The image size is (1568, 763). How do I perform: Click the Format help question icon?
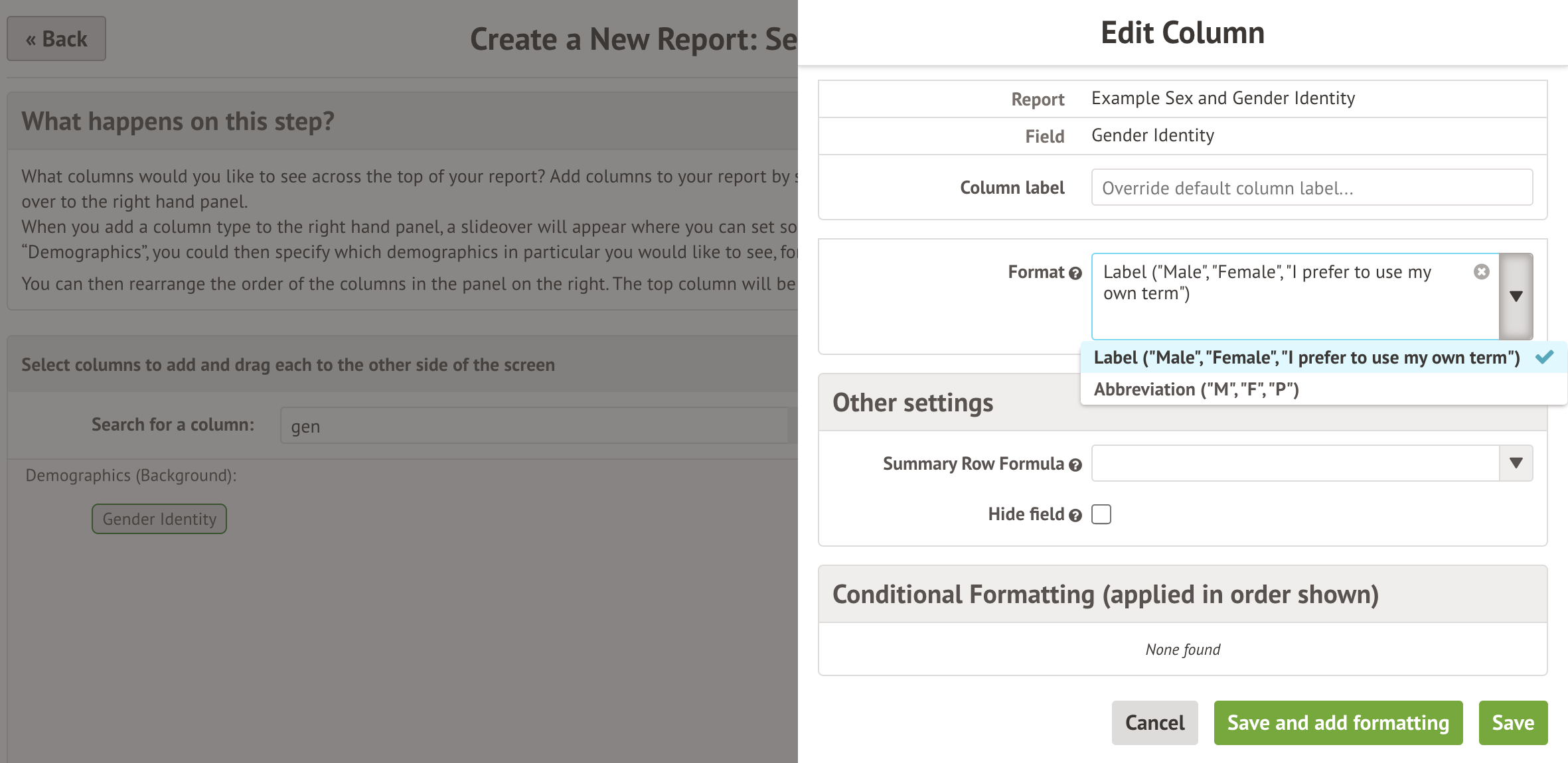pos(1075,273)
